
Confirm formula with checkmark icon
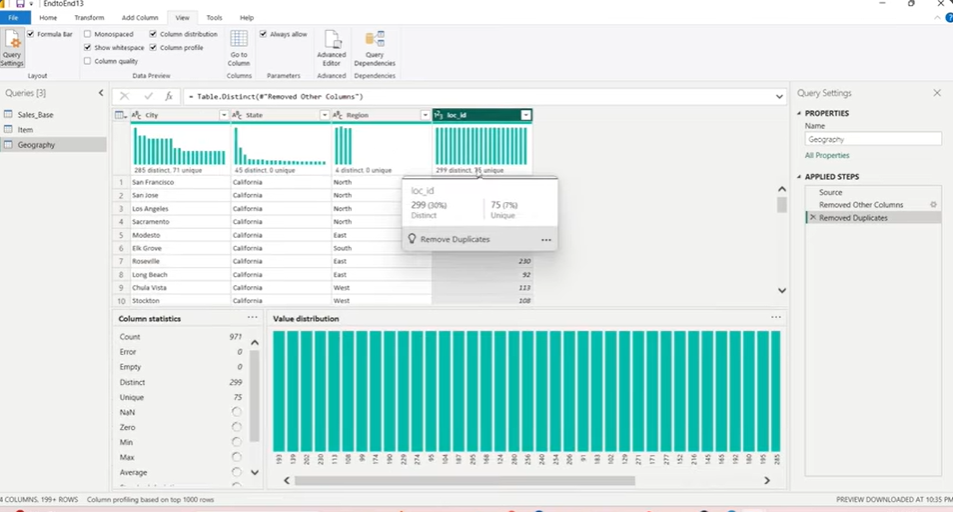[x=148, y=96]
